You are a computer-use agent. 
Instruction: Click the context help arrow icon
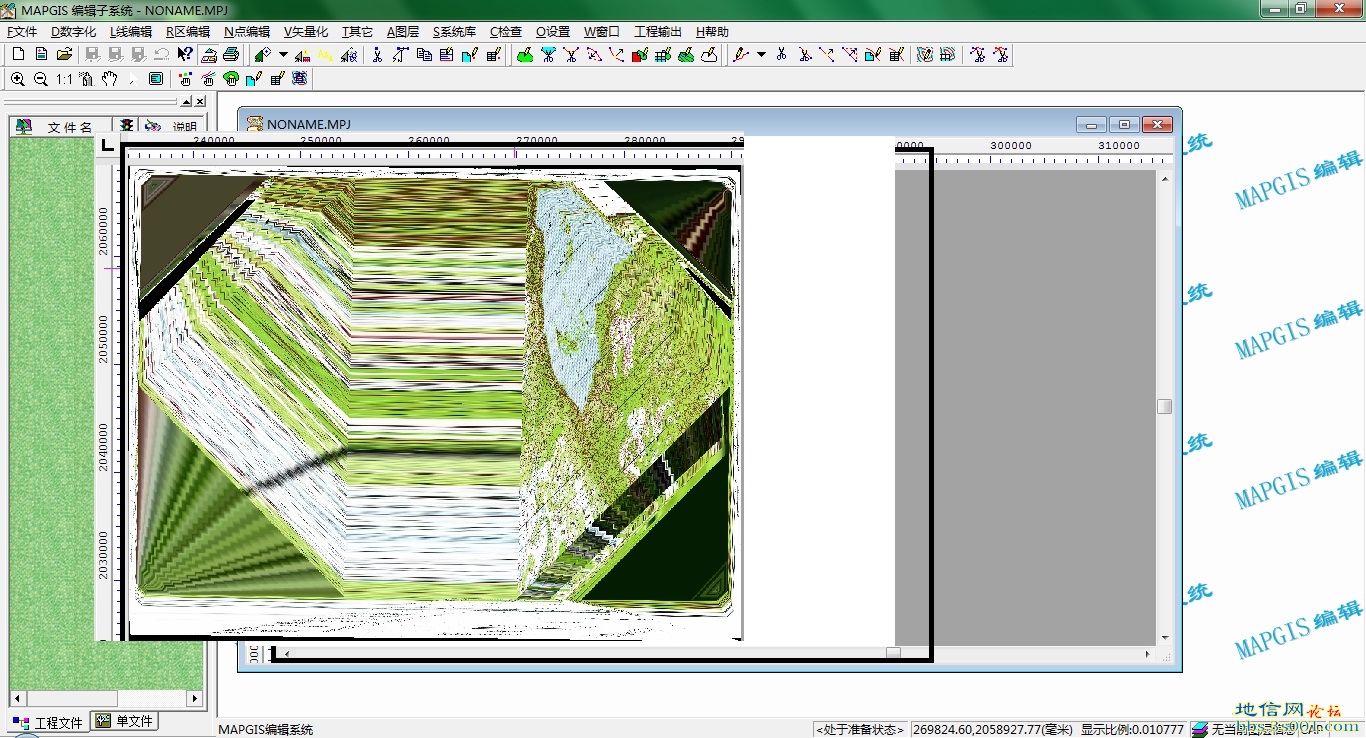coord(185,54)
